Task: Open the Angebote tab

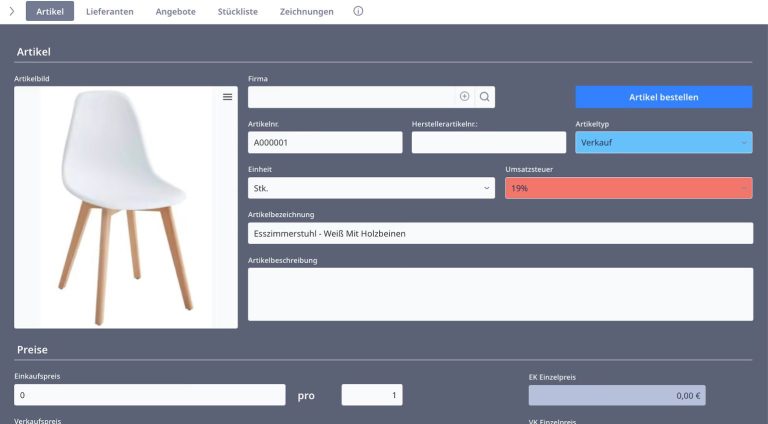Action: [175, 11]
